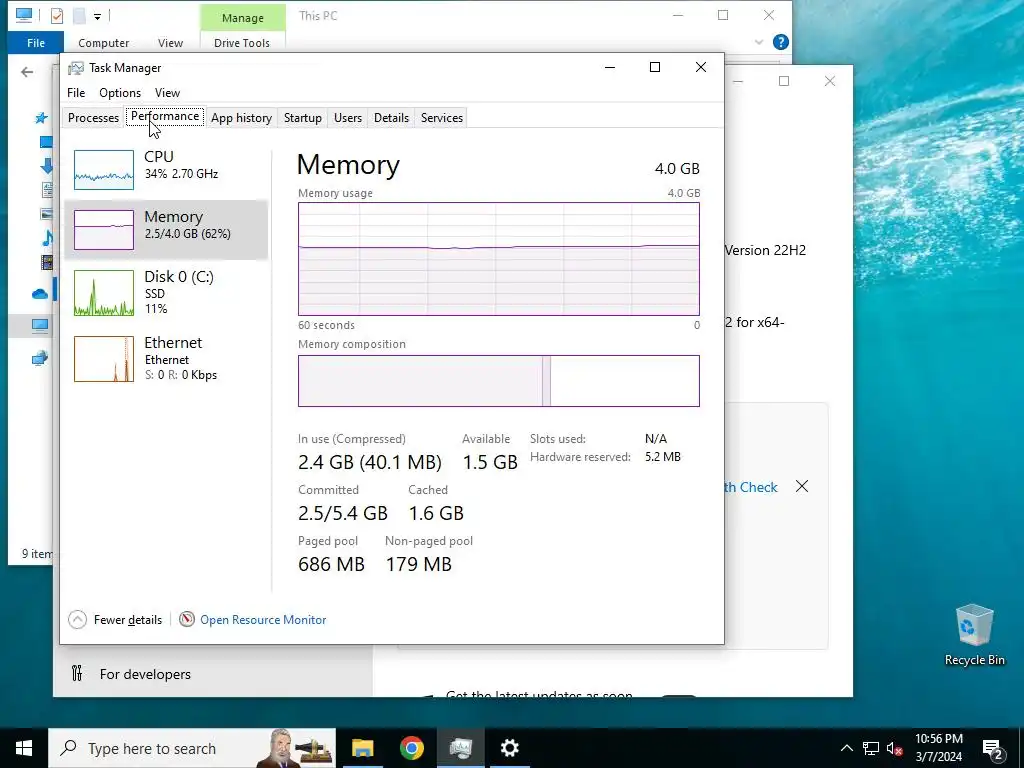Click Quick access star in navigation pane
This screenshot has height=768, width=1024.
pyautogui.click(x=41, y=118)
